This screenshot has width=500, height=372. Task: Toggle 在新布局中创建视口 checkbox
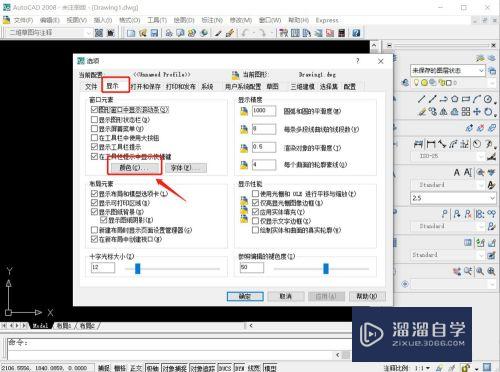click(x=94, y=239)
